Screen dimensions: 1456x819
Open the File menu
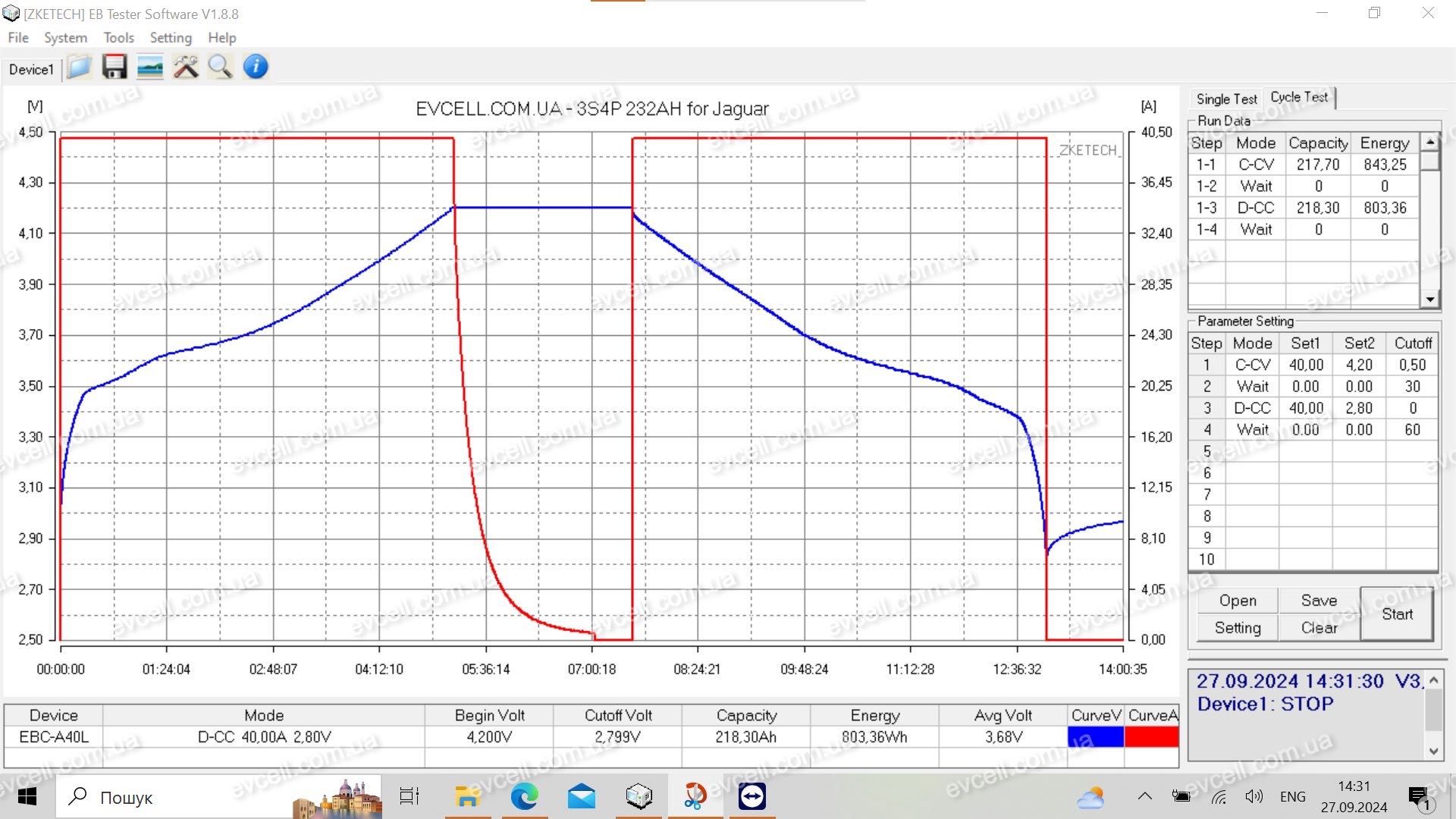tap(18, 37)
